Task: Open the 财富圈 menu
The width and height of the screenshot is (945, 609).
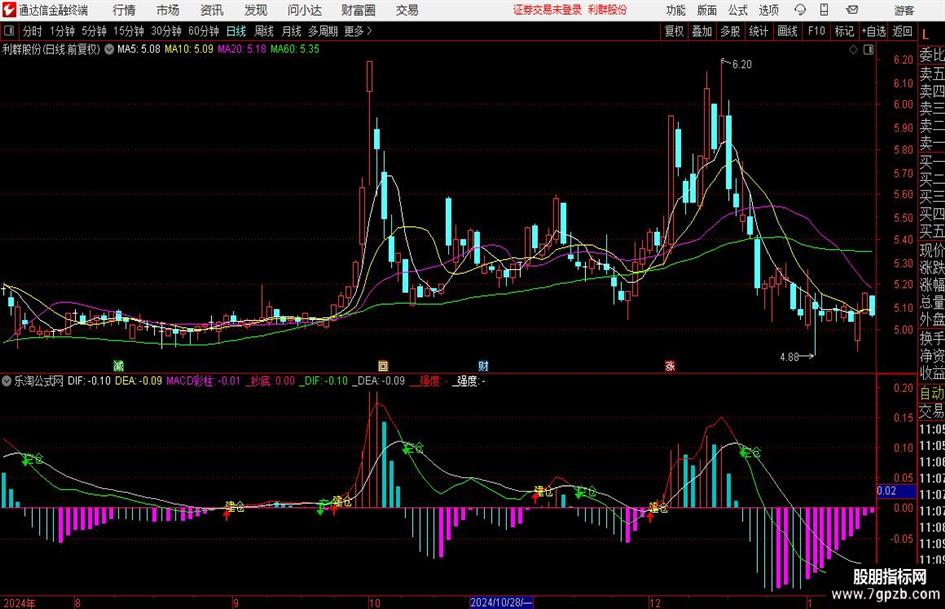Action: tap(358, 10)
